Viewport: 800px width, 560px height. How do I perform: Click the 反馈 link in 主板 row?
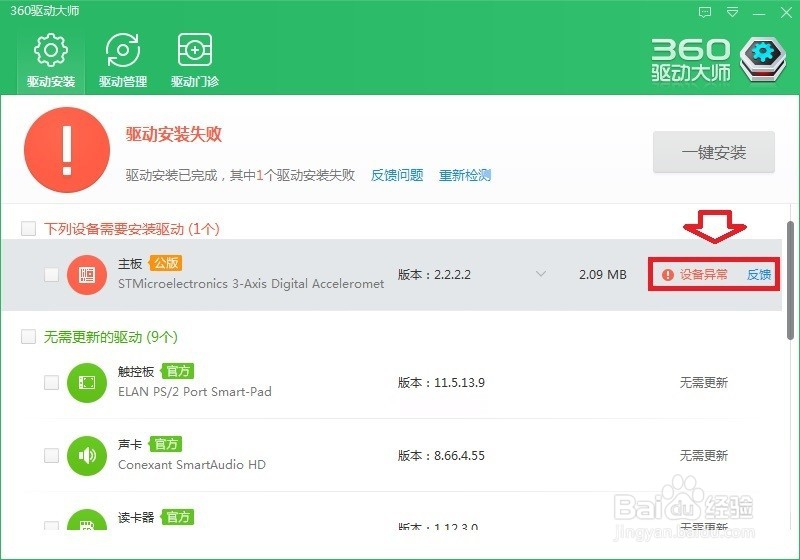pos(759,275)
